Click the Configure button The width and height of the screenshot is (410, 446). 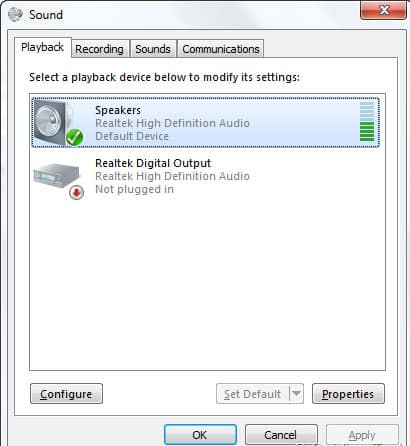[66, 394]
